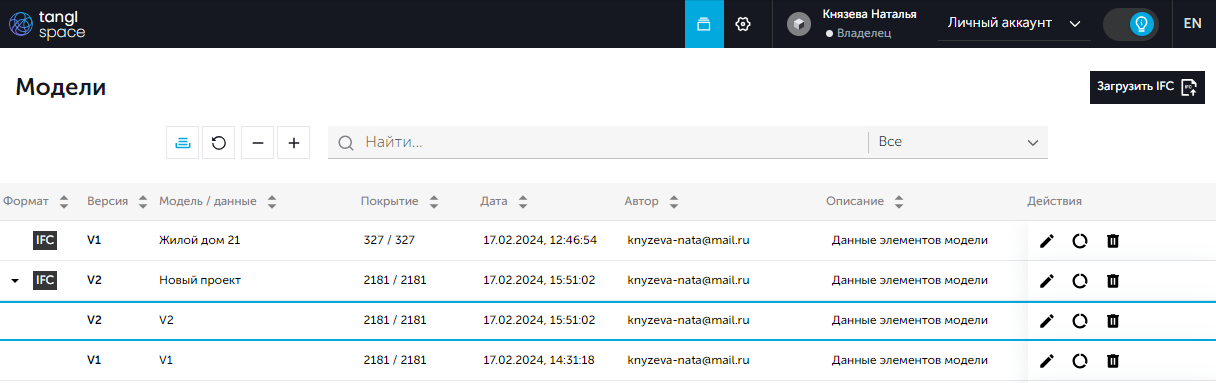Delete the 14:31:18 V1 sub-row with trash icon
The height and width of the screenshot is (383, 1216).
click(1112, 361)
